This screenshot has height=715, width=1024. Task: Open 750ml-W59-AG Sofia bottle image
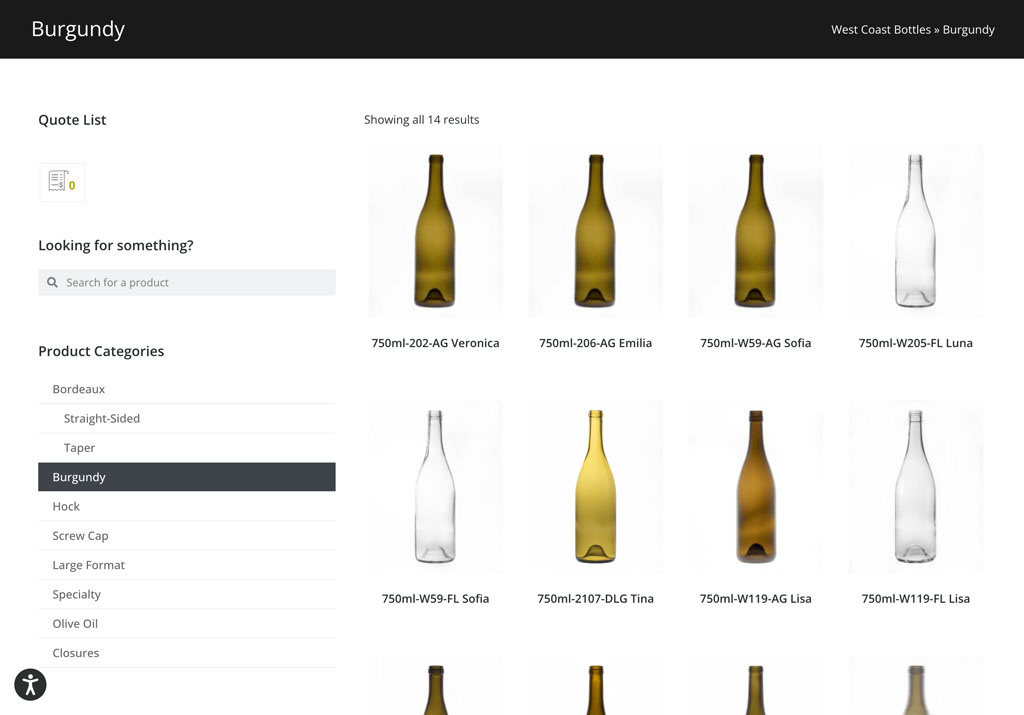pyautogui.click(x=756, y=231)
